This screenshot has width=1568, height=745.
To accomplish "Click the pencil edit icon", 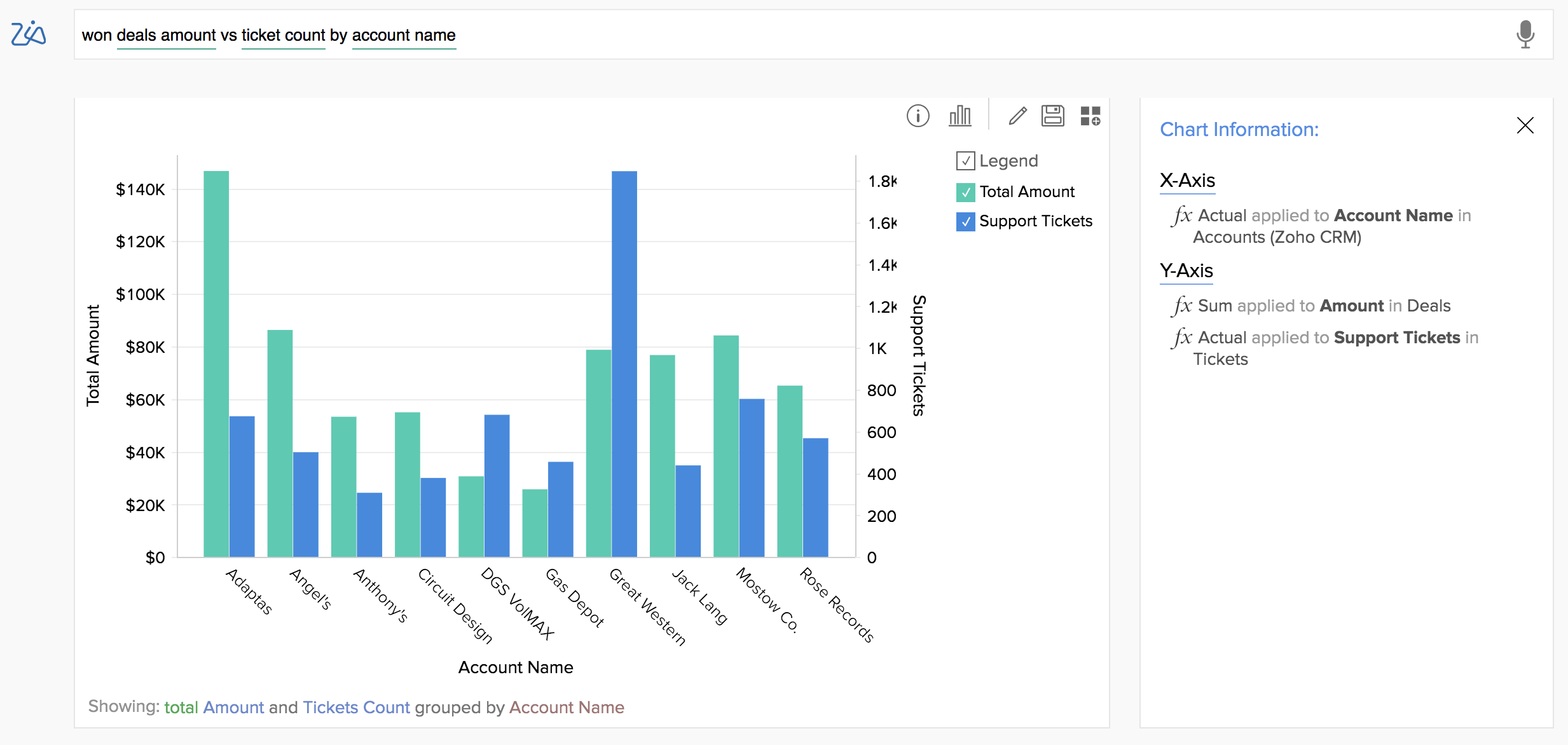I will click(x=1017, y=116).
